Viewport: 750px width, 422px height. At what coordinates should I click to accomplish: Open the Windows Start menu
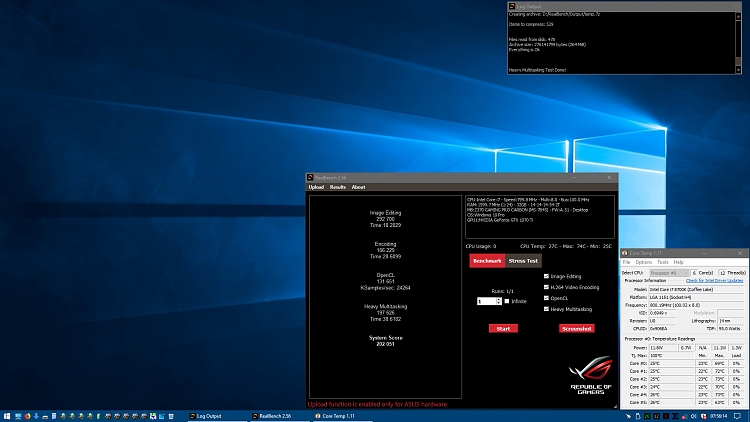point(7,416)
